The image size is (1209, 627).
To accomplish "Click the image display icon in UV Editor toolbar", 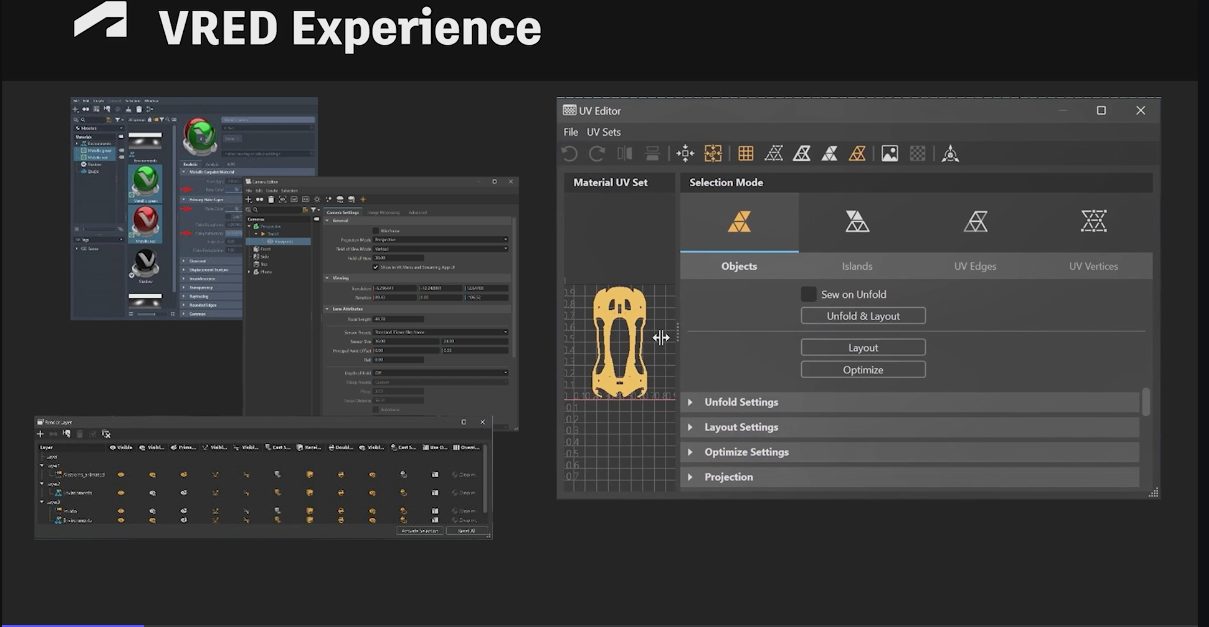I will [890, 153].
